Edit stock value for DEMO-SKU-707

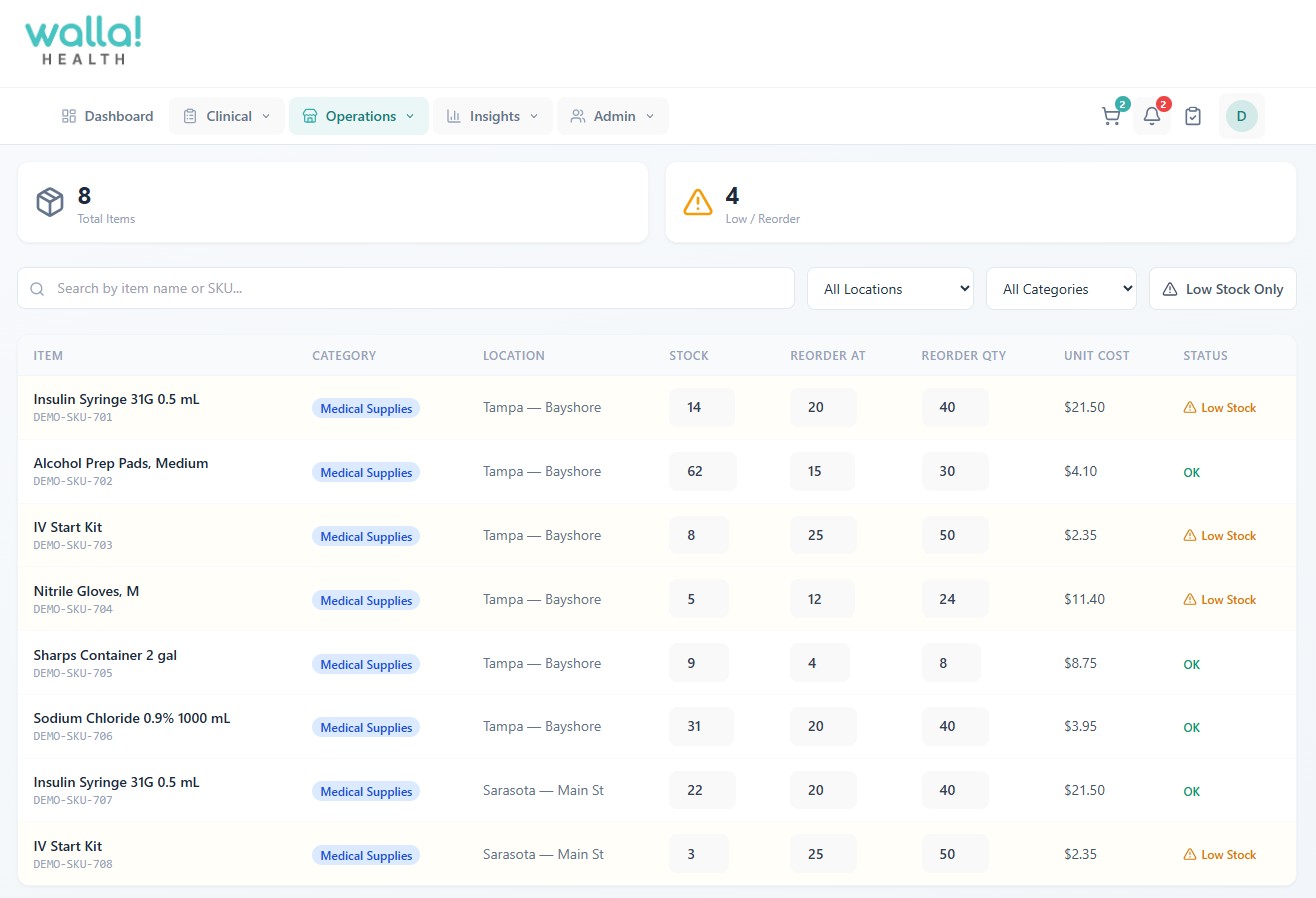click(702, 790)
